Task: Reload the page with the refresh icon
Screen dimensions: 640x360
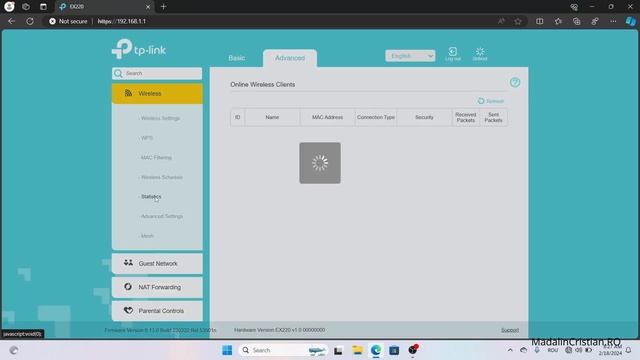Action: (x=30, y=21)
